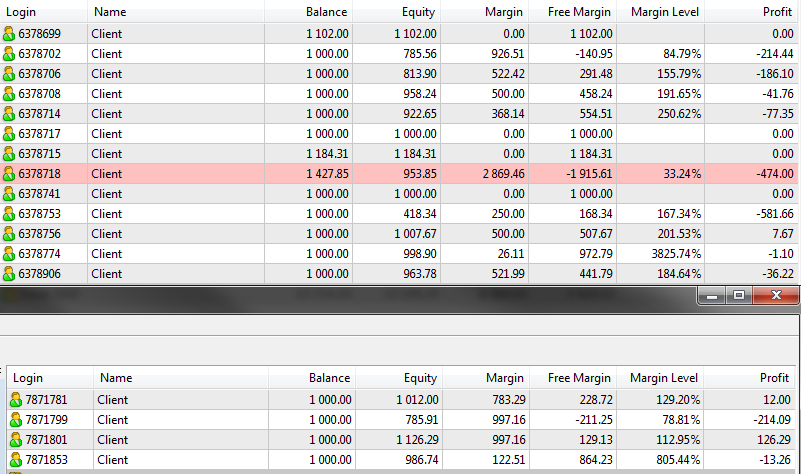The width and height of the screenshot is (801, 474).
Task: Sort lower table by Name column header
Action: tap(181, 378)
